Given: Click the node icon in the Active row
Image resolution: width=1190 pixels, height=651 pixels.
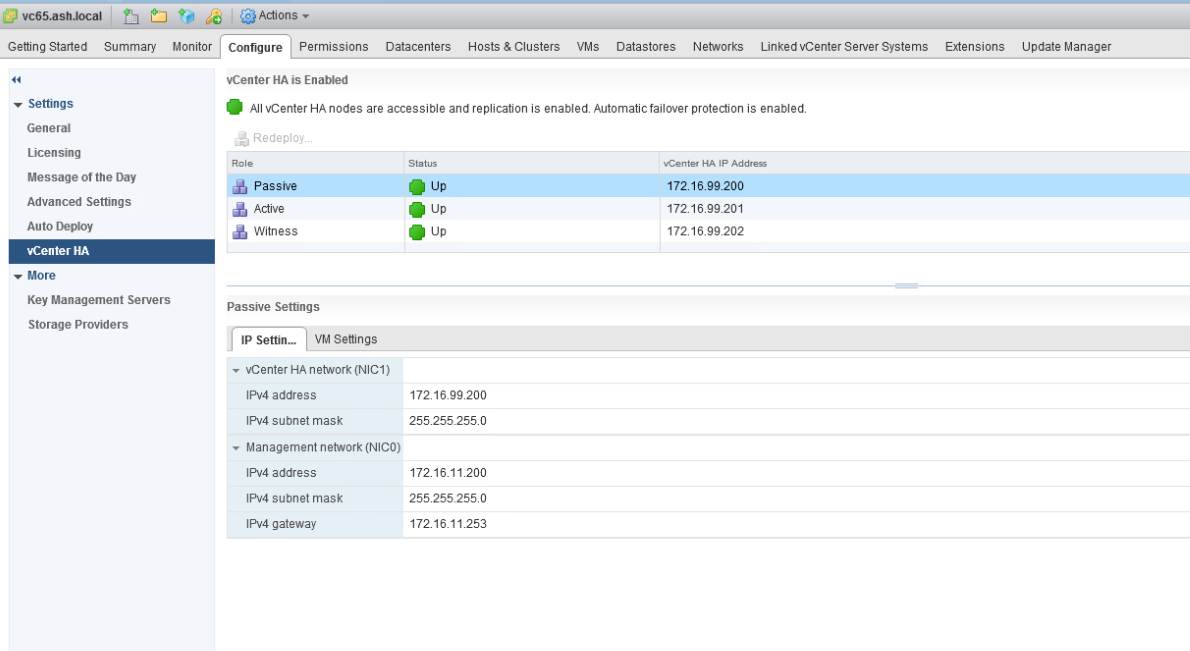Looking at the screenshot, I should pos(240,209).
